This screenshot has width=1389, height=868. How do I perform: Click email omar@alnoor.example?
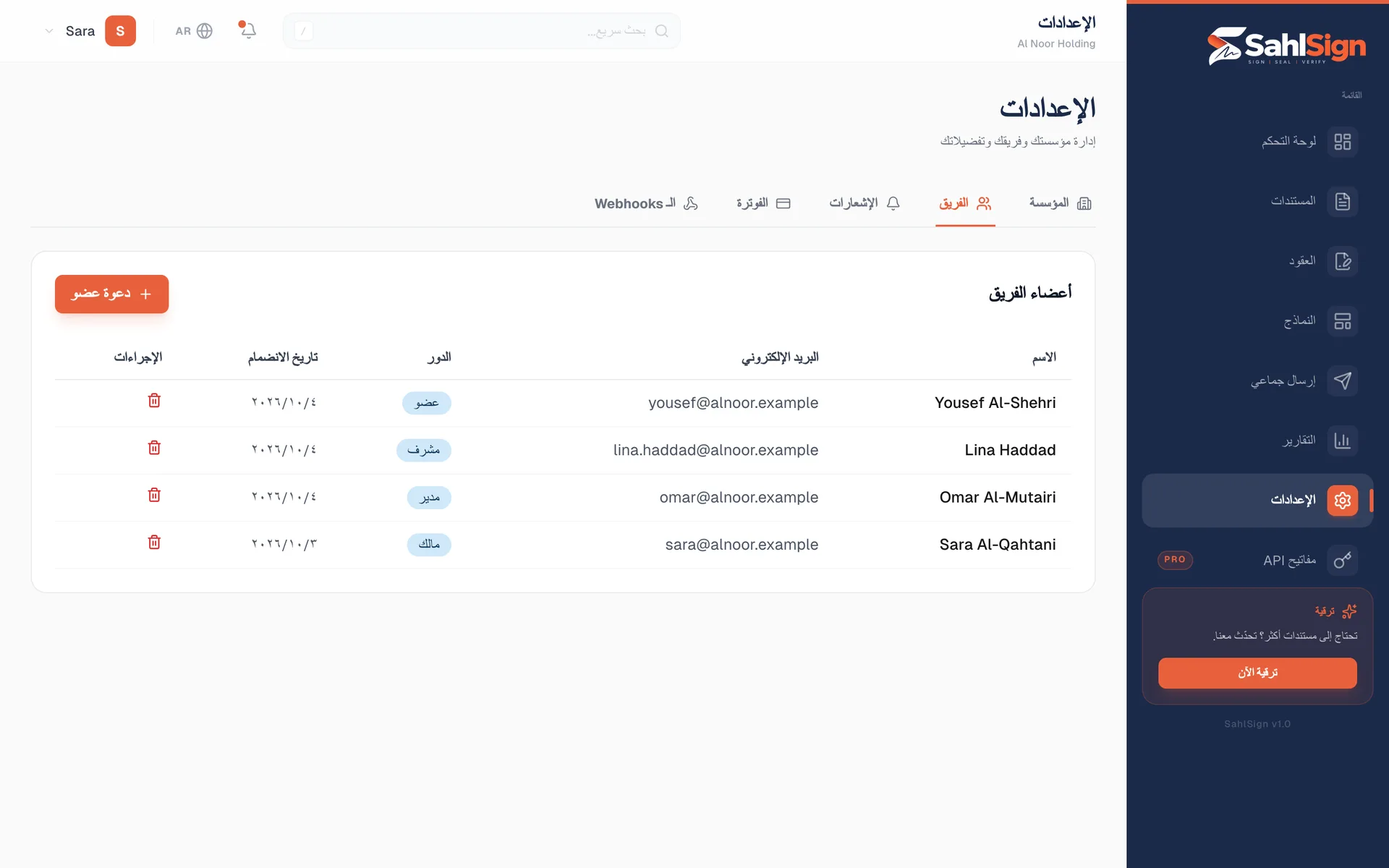pos(739,498)
